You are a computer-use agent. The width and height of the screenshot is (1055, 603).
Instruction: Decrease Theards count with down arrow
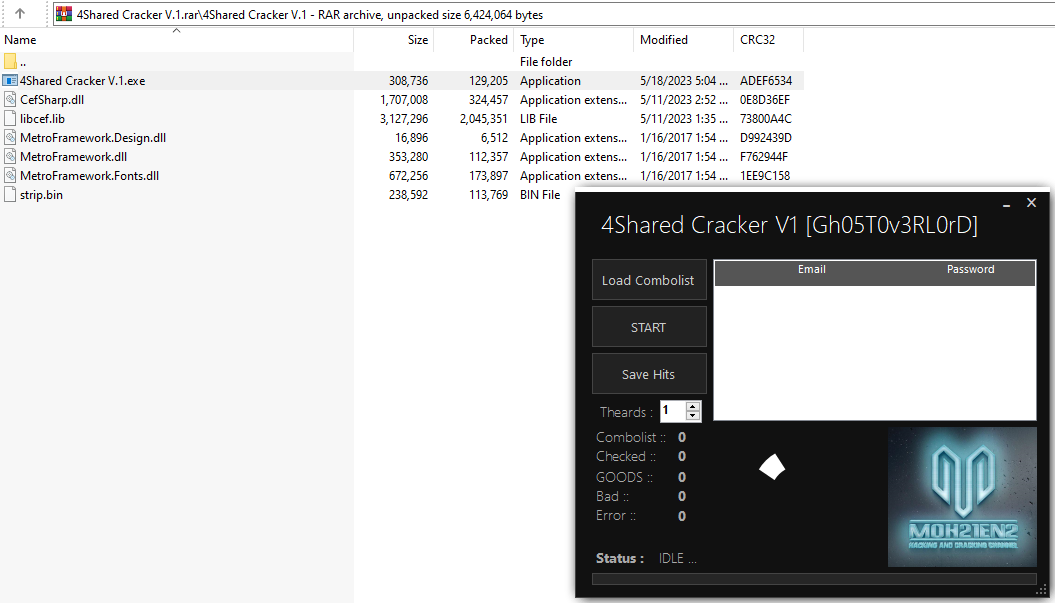point(692,415)
